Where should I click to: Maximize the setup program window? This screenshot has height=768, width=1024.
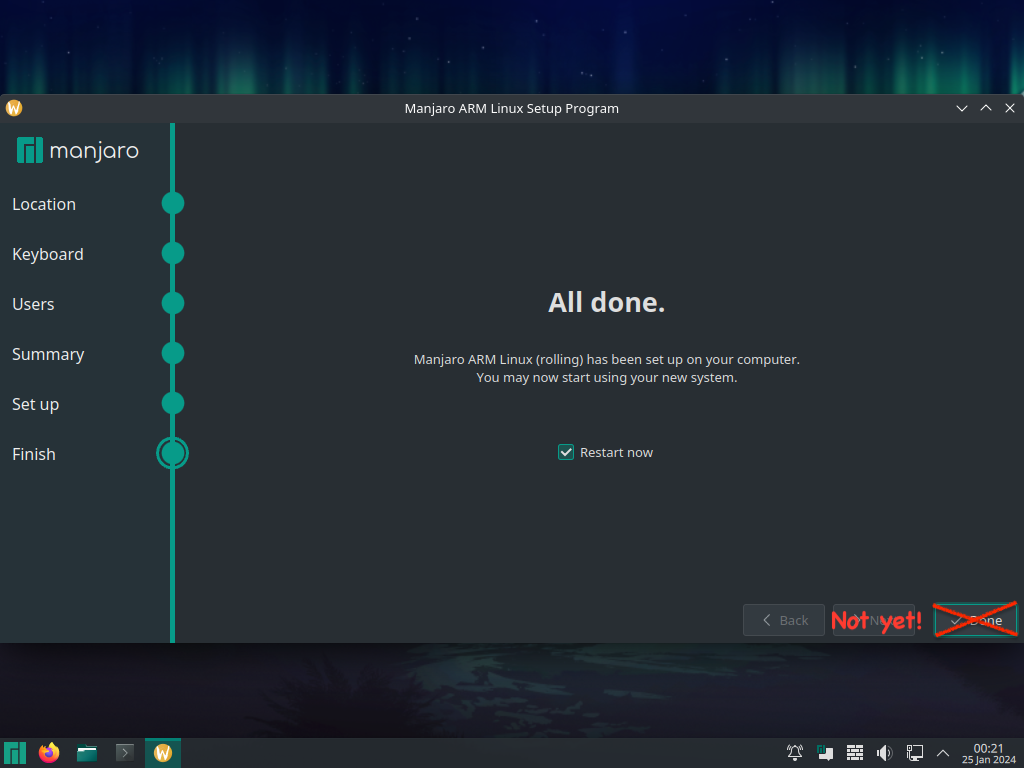[985, 108]
